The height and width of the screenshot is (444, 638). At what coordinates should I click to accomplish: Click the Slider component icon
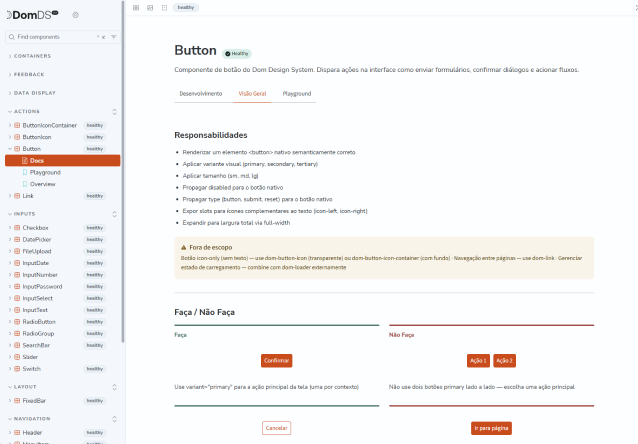coord(17,357)
